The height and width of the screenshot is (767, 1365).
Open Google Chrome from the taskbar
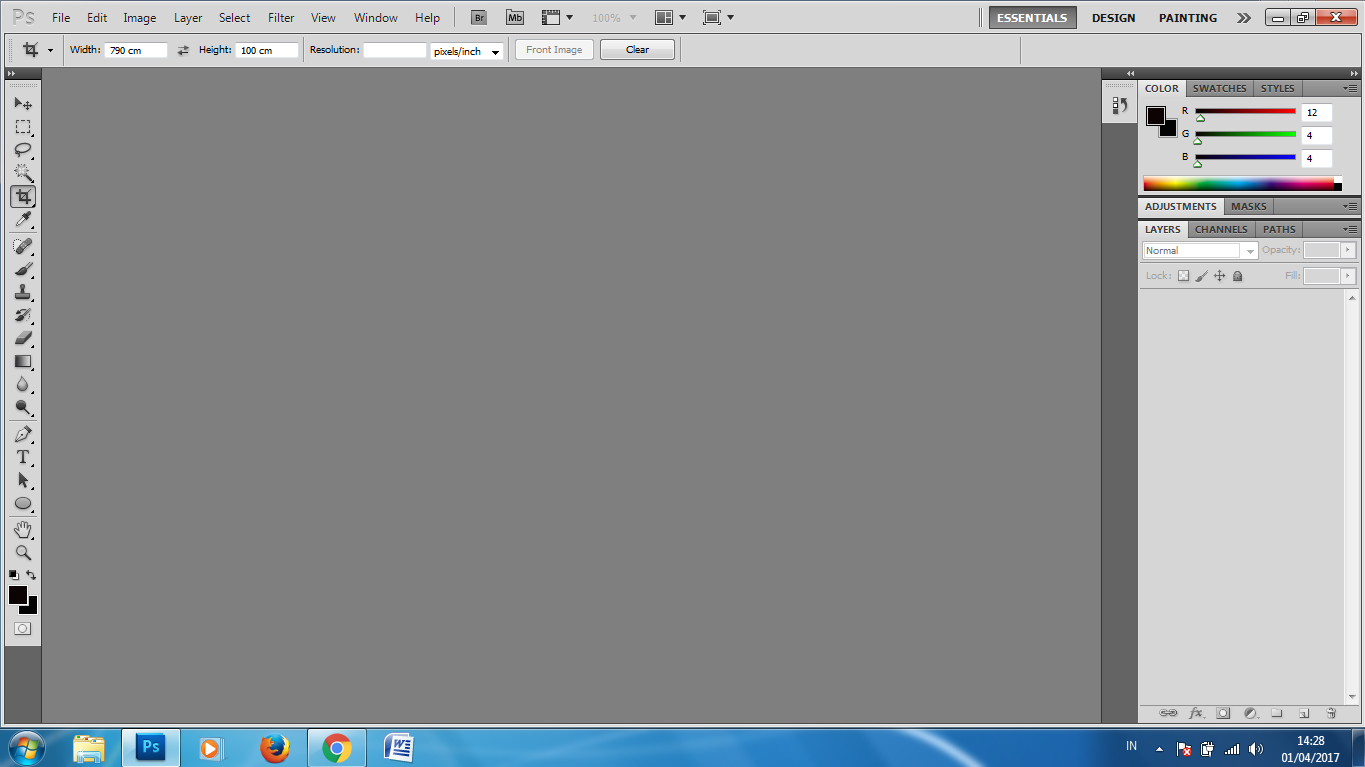coord(336,747)
